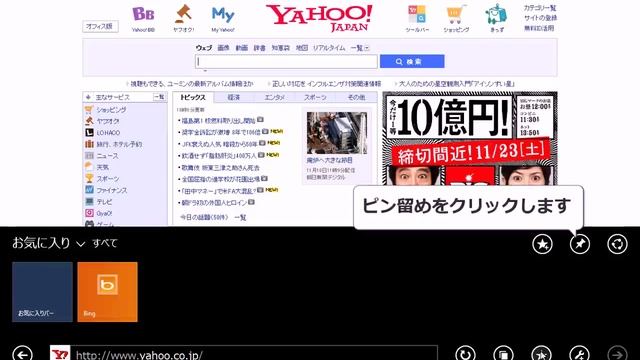Viewport: 640px width, 360px height.
Task: Select the トピックス news tab
Action: coord(193,98)
